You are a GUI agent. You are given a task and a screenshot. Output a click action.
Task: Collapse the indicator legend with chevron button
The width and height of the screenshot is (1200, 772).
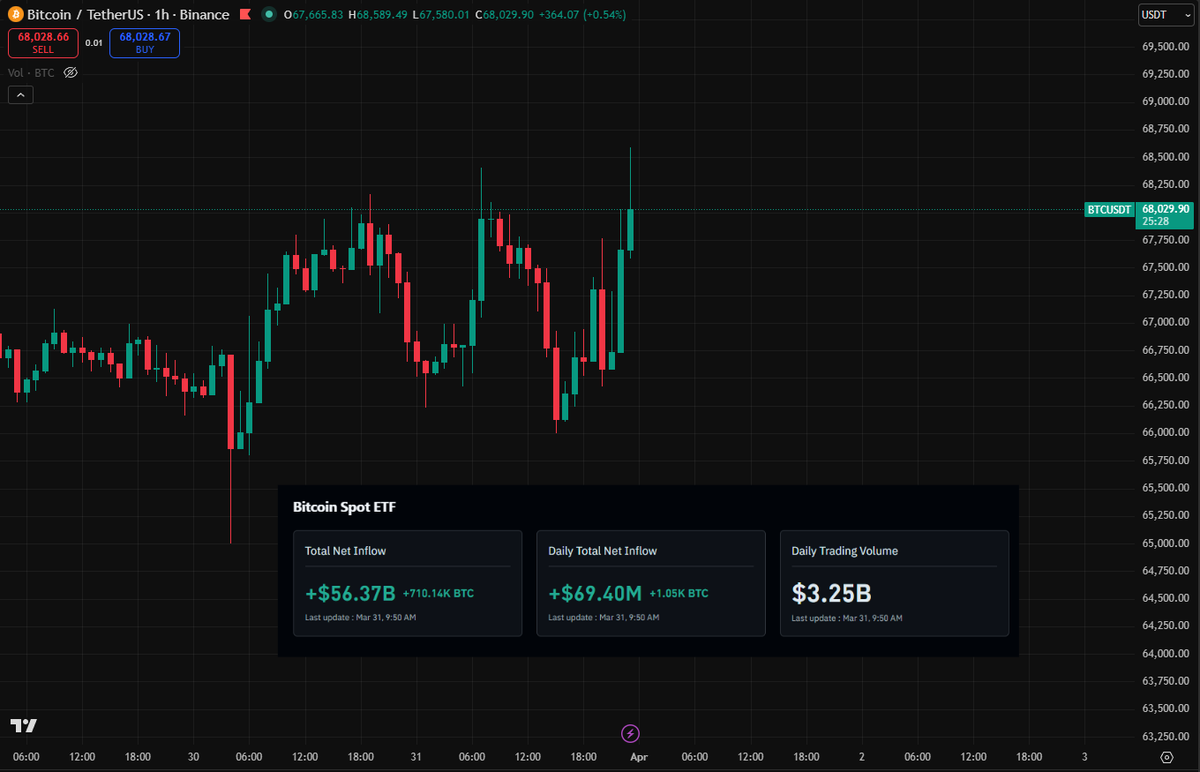tap(21, 95)
